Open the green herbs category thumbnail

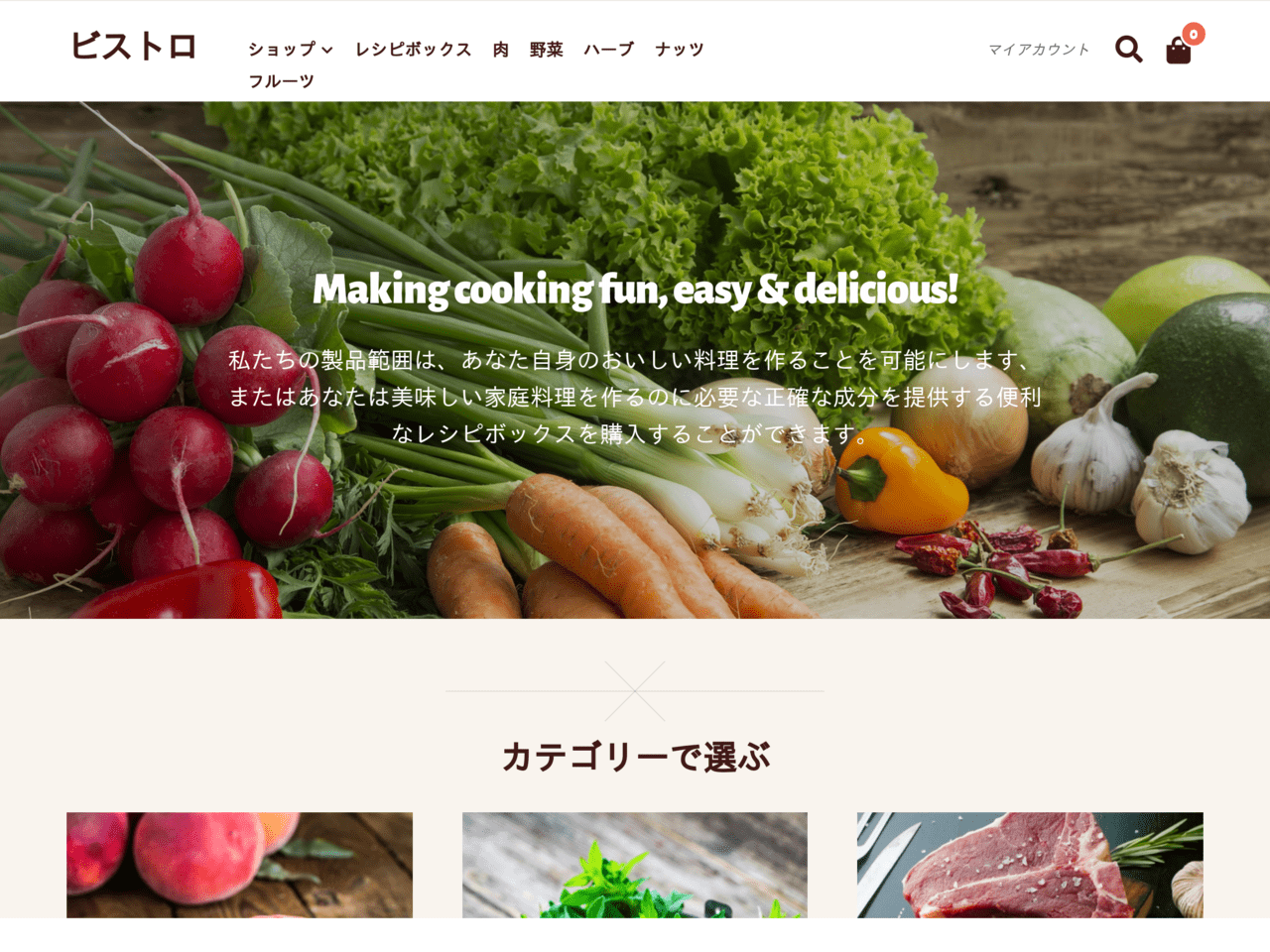click(x=635, y=865)
